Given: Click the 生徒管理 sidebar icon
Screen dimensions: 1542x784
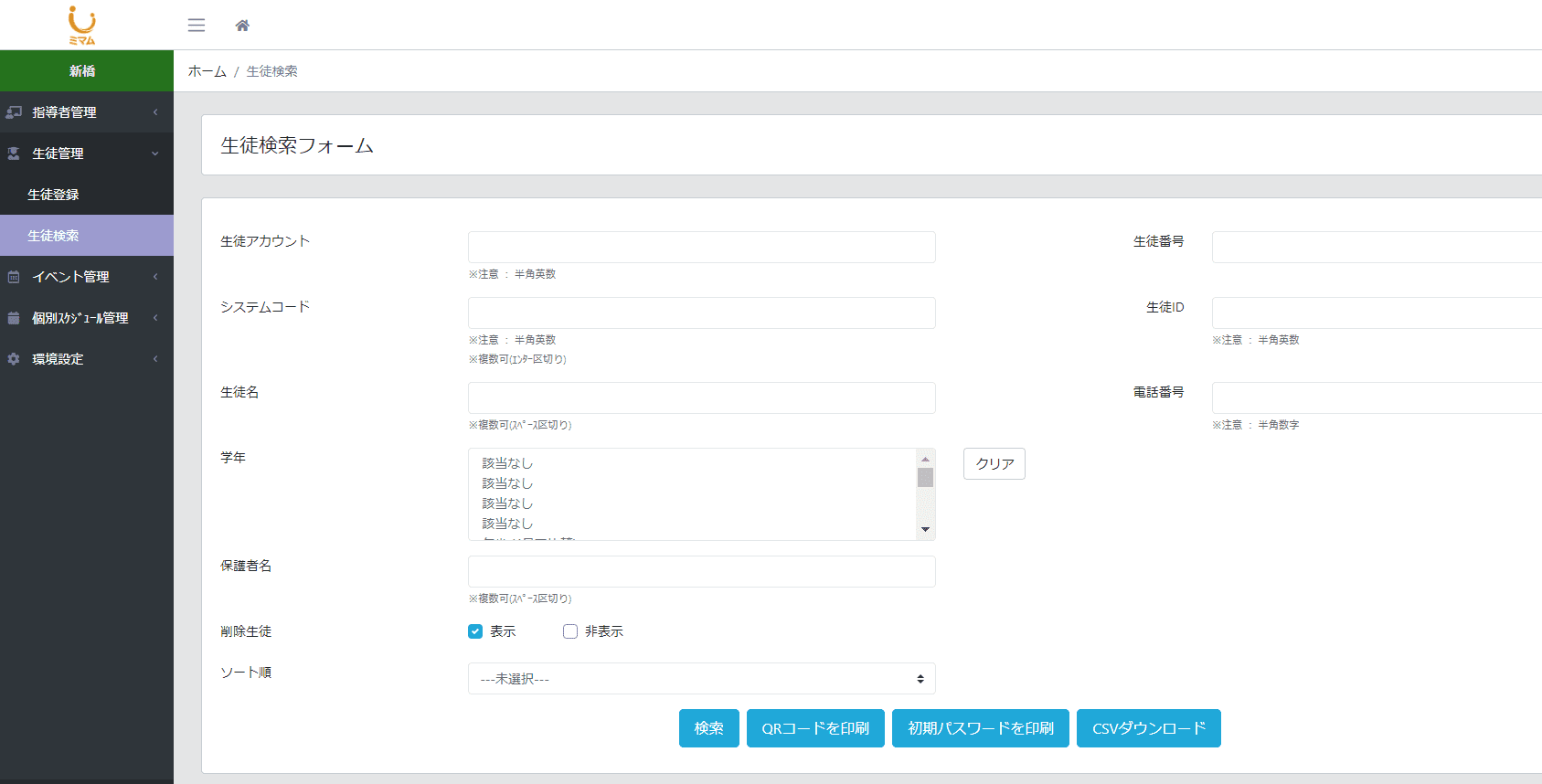Looking at the screenshot, I should point(14,154).
